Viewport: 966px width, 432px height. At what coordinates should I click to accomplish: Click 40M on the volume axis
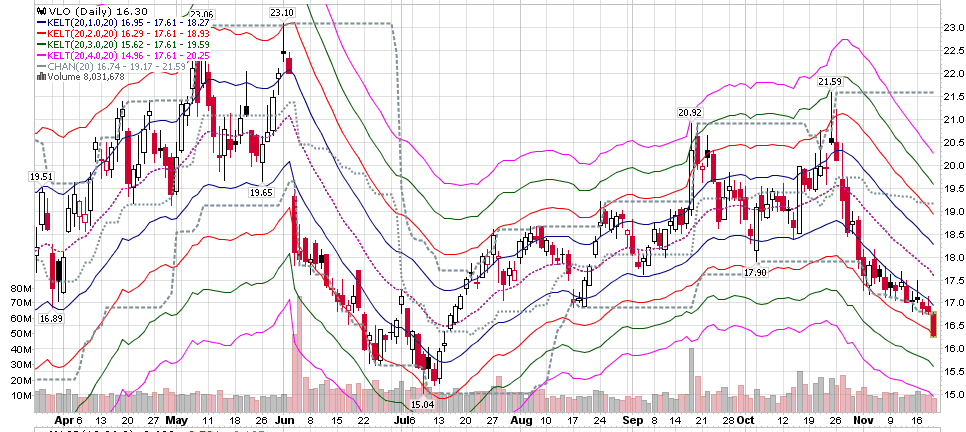point(20,349)
